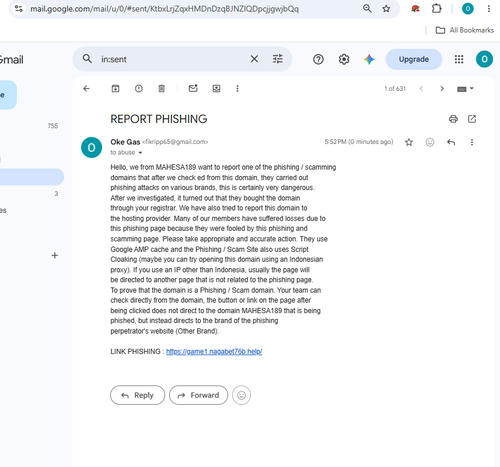Click the browser address bar URL
Viewport: 500px width, 467px height.
164,9
